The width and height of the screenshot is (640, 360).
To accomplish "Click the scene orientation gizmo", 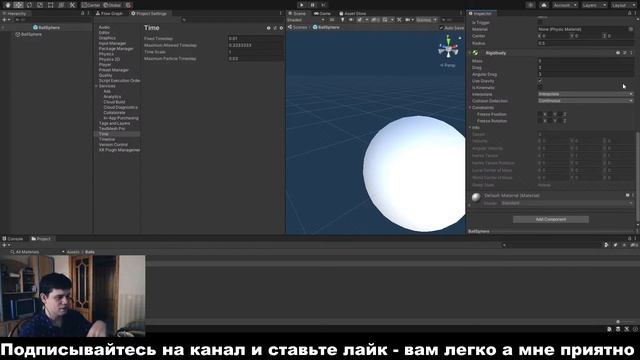I will coord(448,48).
